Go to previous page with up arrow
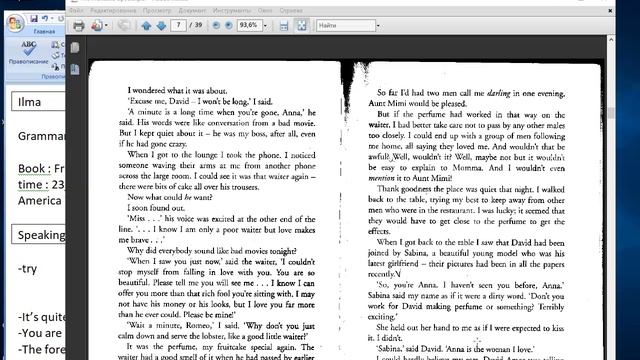The image size is (640, 360). (x=146, y=26)
